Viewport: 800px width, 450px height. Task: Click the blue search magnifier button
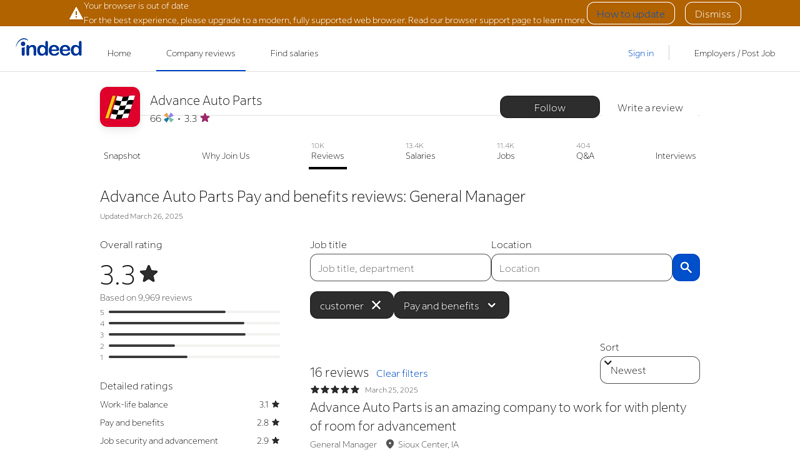click(686, 267)
